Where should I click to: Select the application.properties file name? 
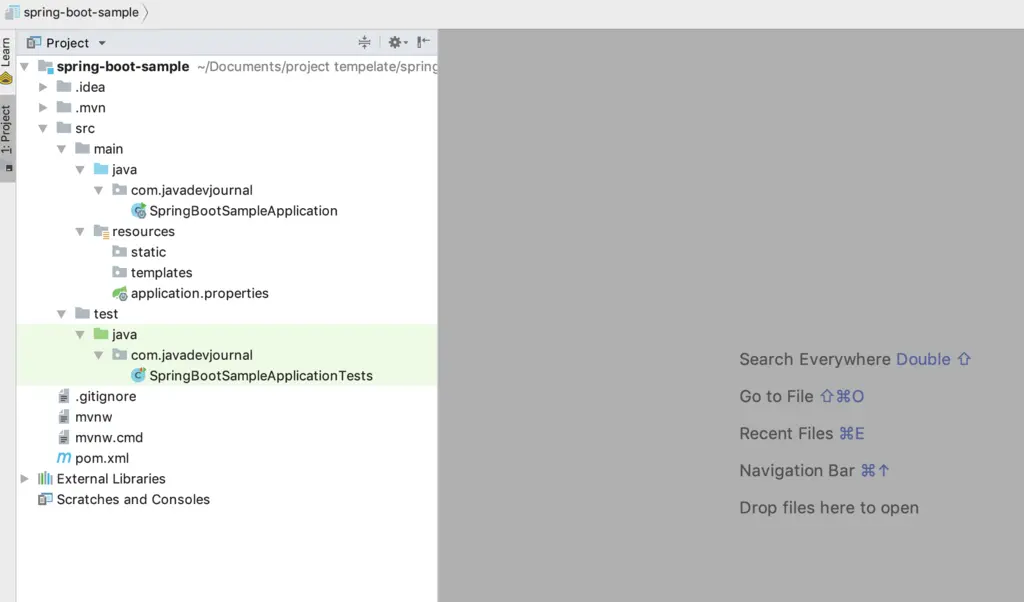pos(199,293)
